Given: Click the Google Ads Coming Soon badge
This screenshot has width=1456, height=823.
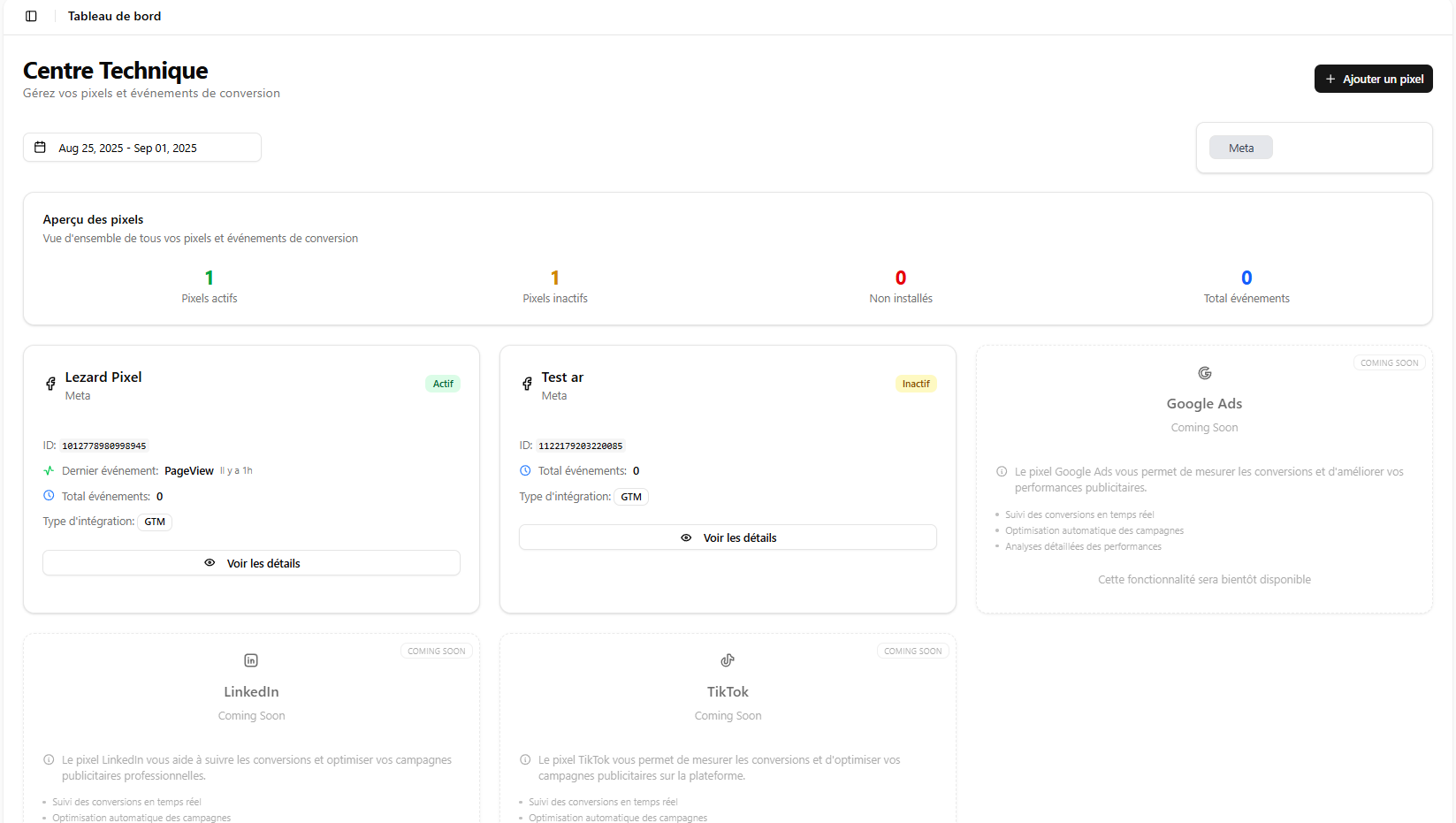Looking at the screenshot, I should [1389, 363].
